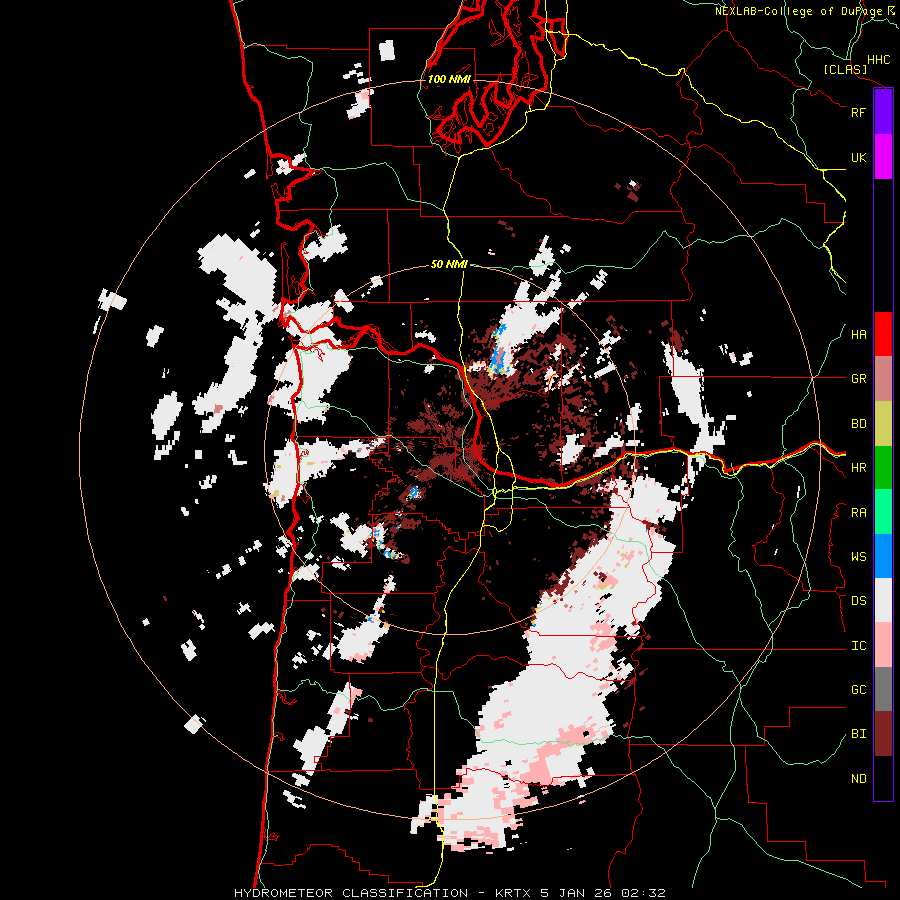Click the ND black legend color swatch
The image size is (900, 900).
click(x=883, y=778)
